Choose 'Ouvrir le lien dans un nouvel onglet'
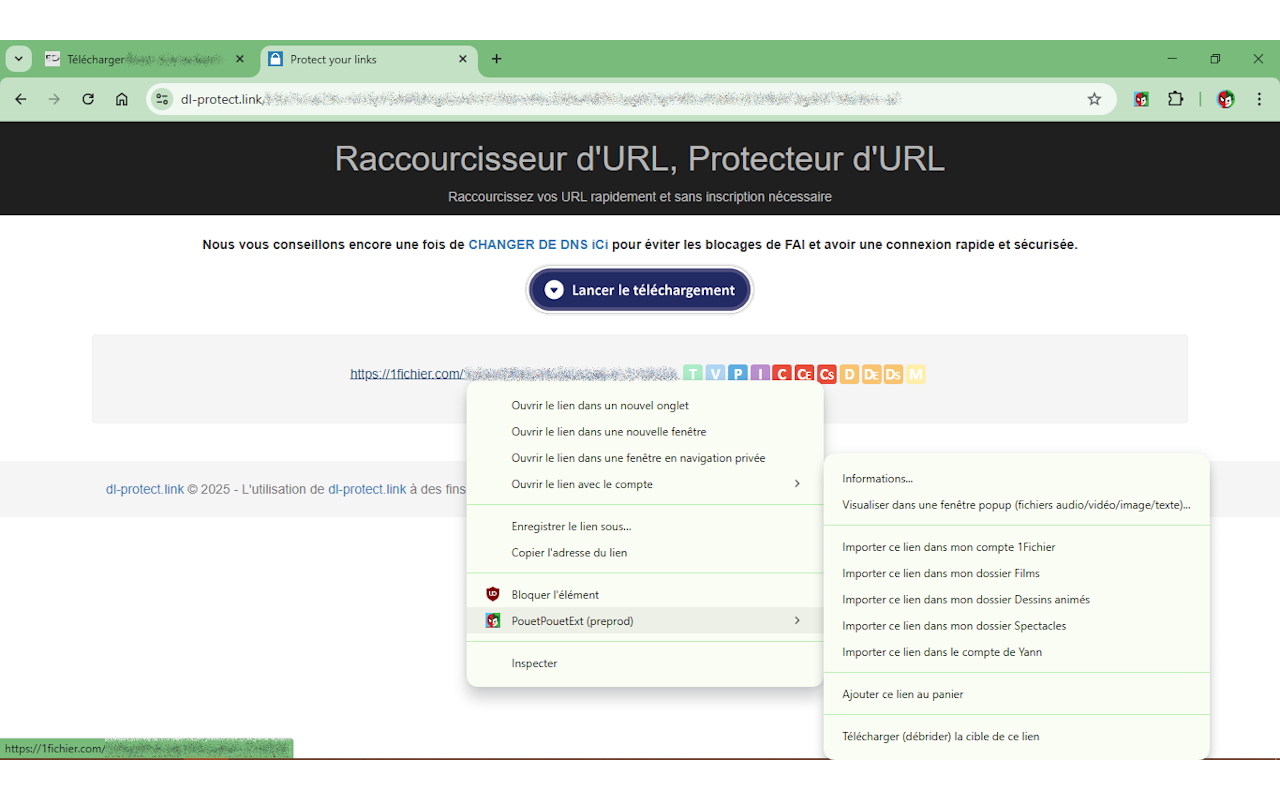This screenshot has width=1280, height=800. click(x=645, y=406)
